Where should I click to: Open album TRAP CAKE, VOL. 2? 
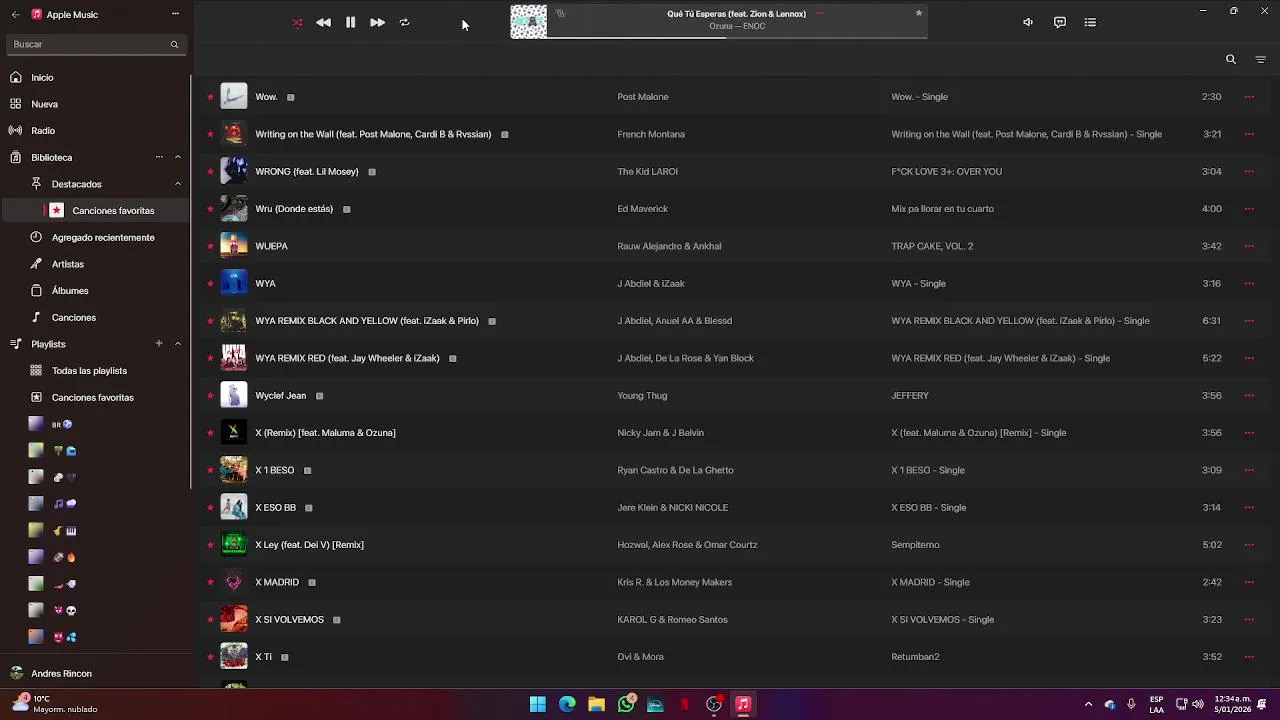[x=932, y=246]
